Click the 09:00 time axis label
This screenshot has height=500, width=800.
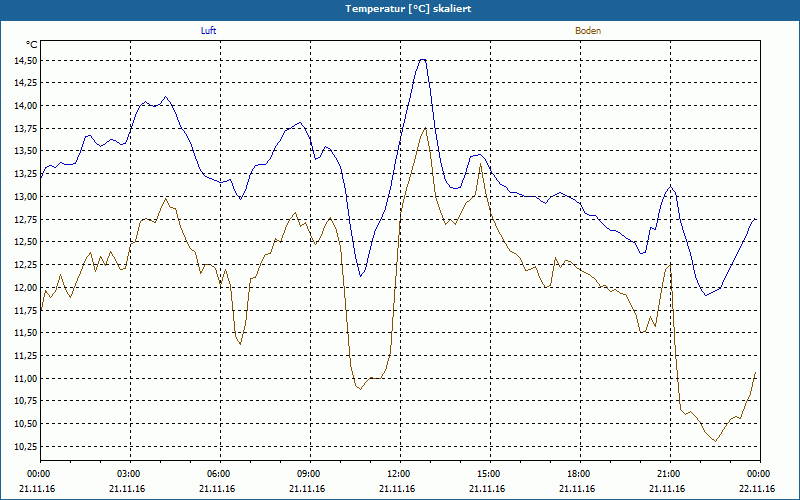309,474
